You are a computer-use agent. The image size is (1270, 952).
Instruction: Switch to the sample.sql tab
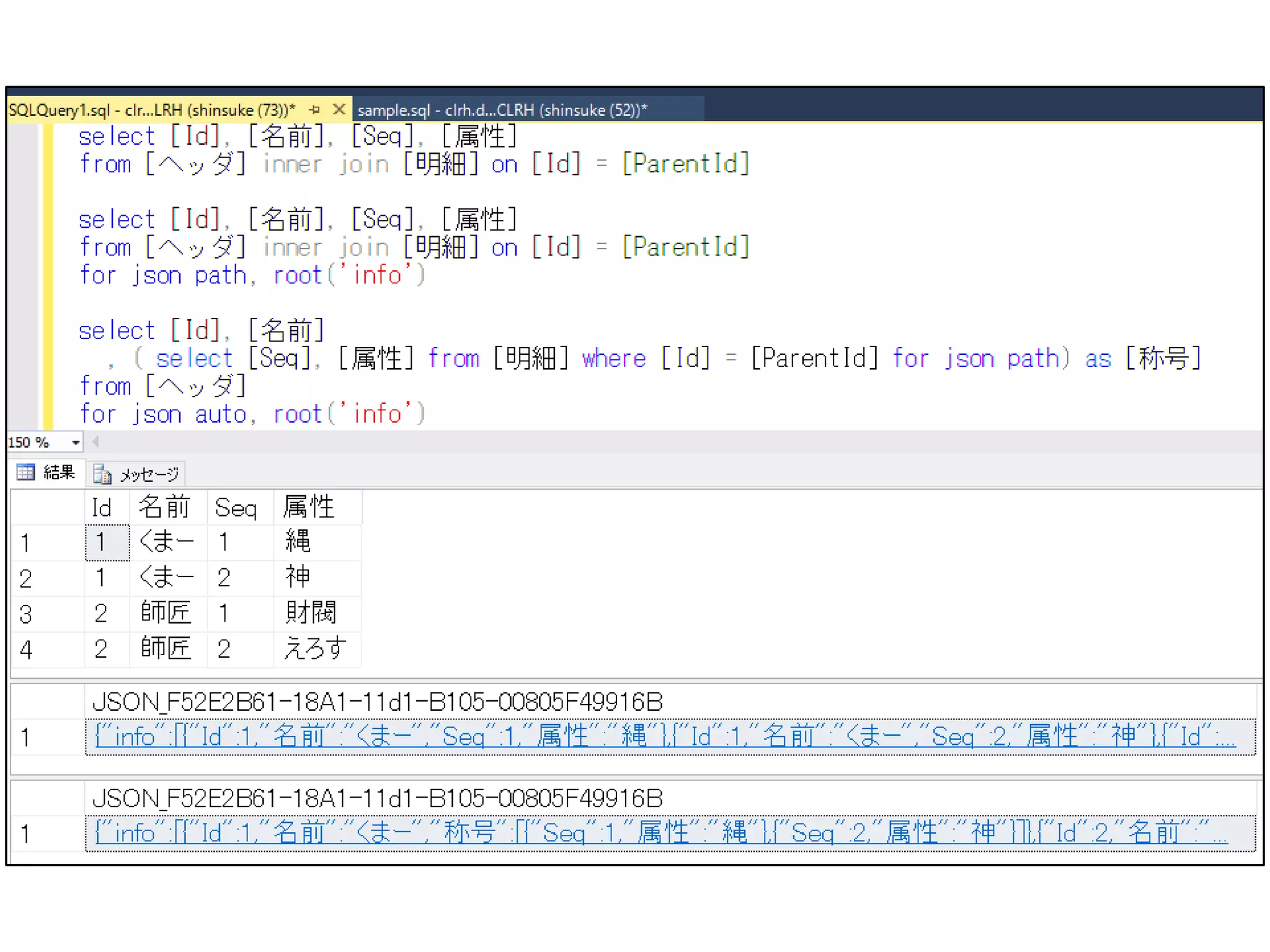pos(502,110)
